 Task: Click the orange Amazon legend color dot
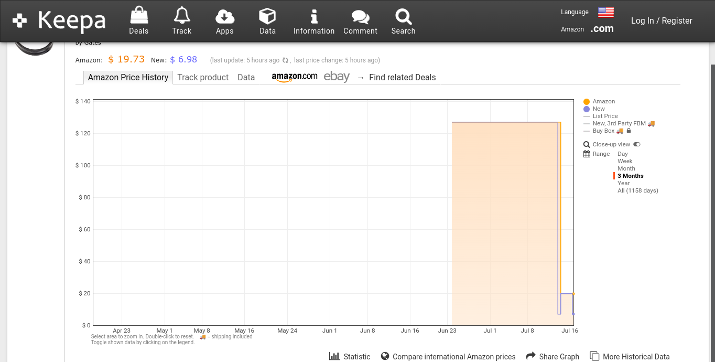click(586, 102)
